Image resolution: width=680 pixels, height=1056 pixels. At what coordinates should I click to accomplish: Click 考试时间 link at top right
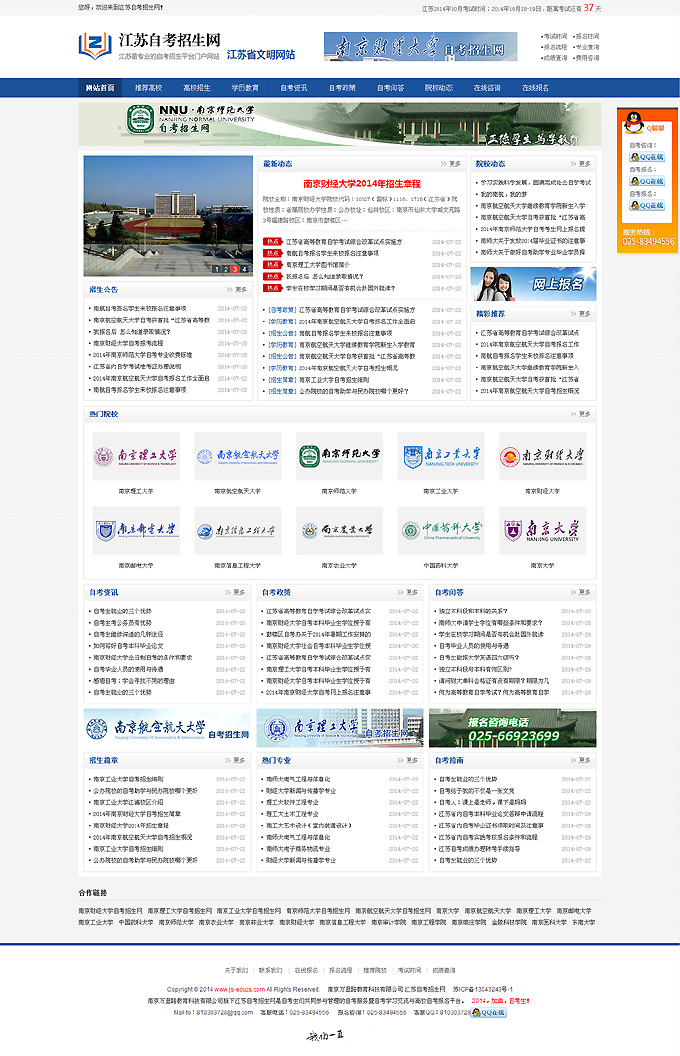(555, 36)
